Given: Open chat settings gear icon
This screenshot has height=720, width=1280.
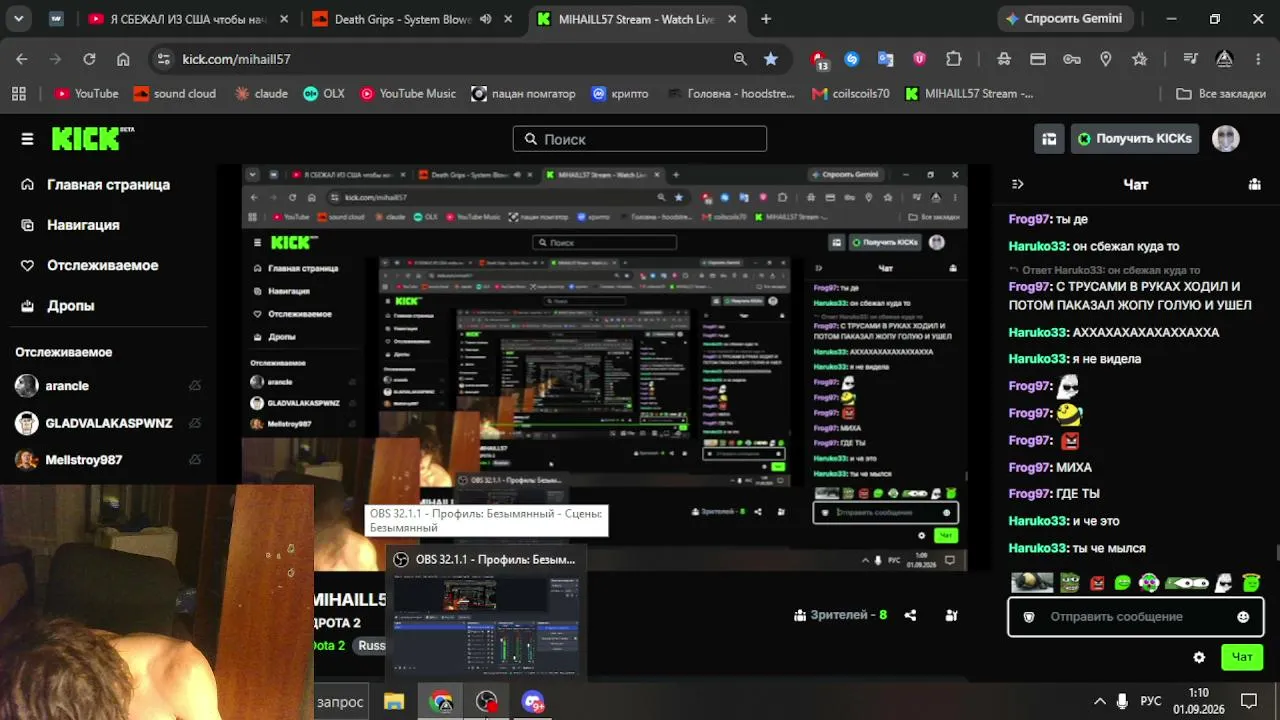Looking at the screenshot, I should click(1199, 657).
